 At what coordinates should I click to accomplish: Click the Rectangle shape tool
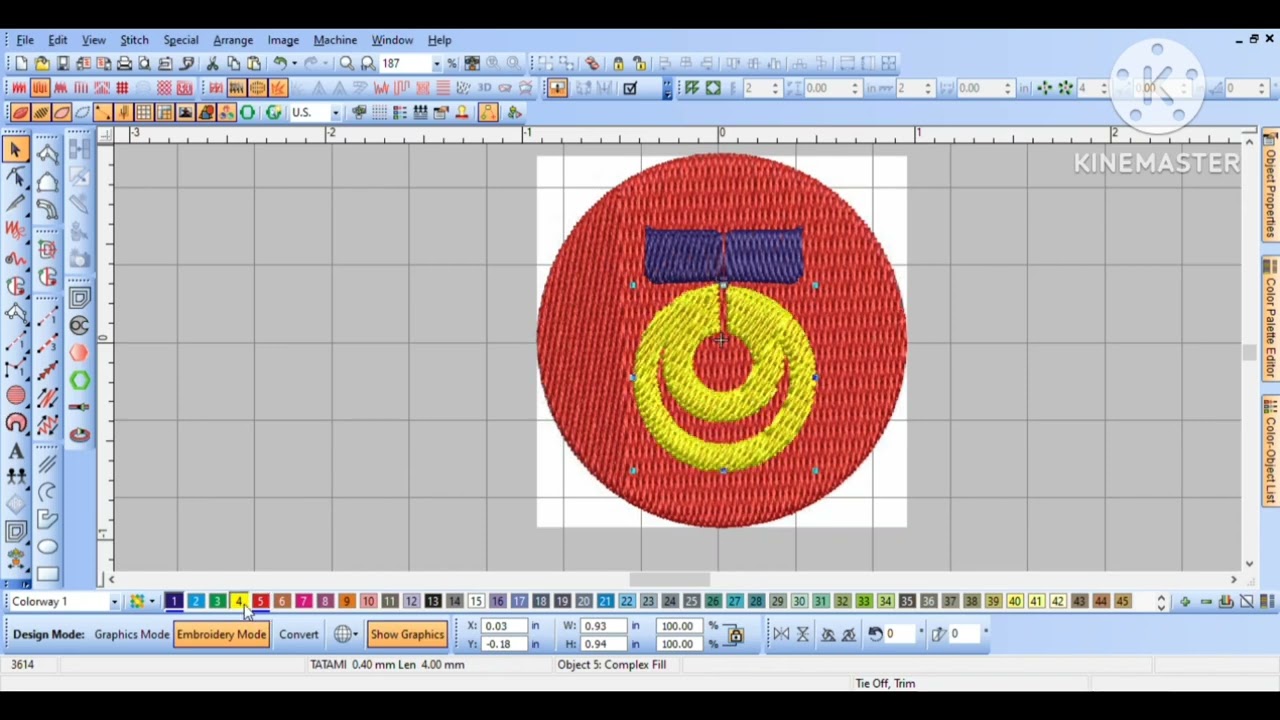47,575
